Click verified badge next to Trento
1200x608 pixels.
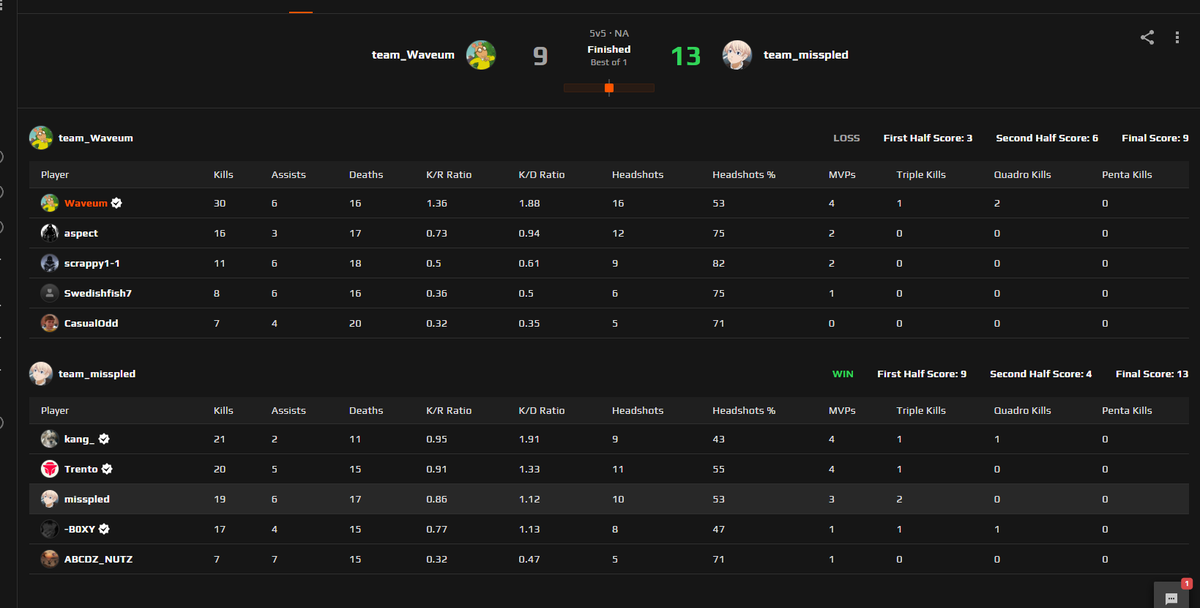click(x=107, y=469)
